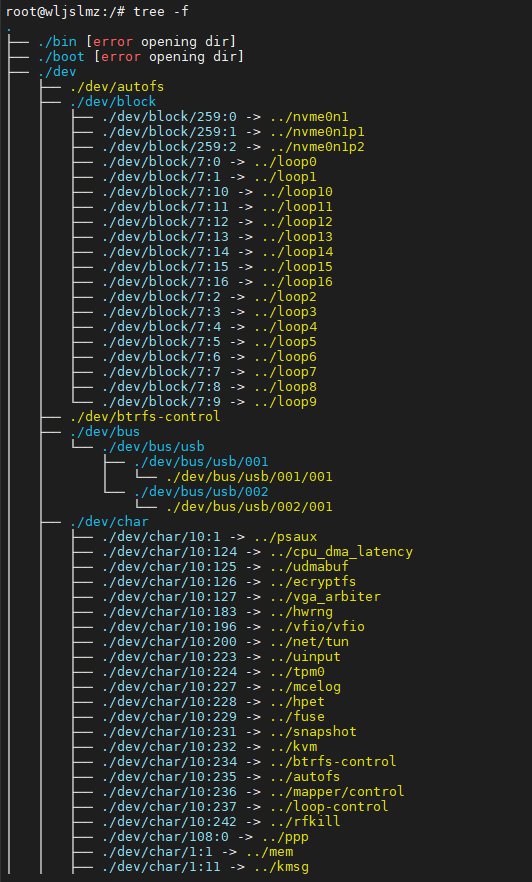This screenshot has width=532, height=882.
Task: Click ./dev/autofs device entry
Action: pyautogui.click(x=117, y=87)
